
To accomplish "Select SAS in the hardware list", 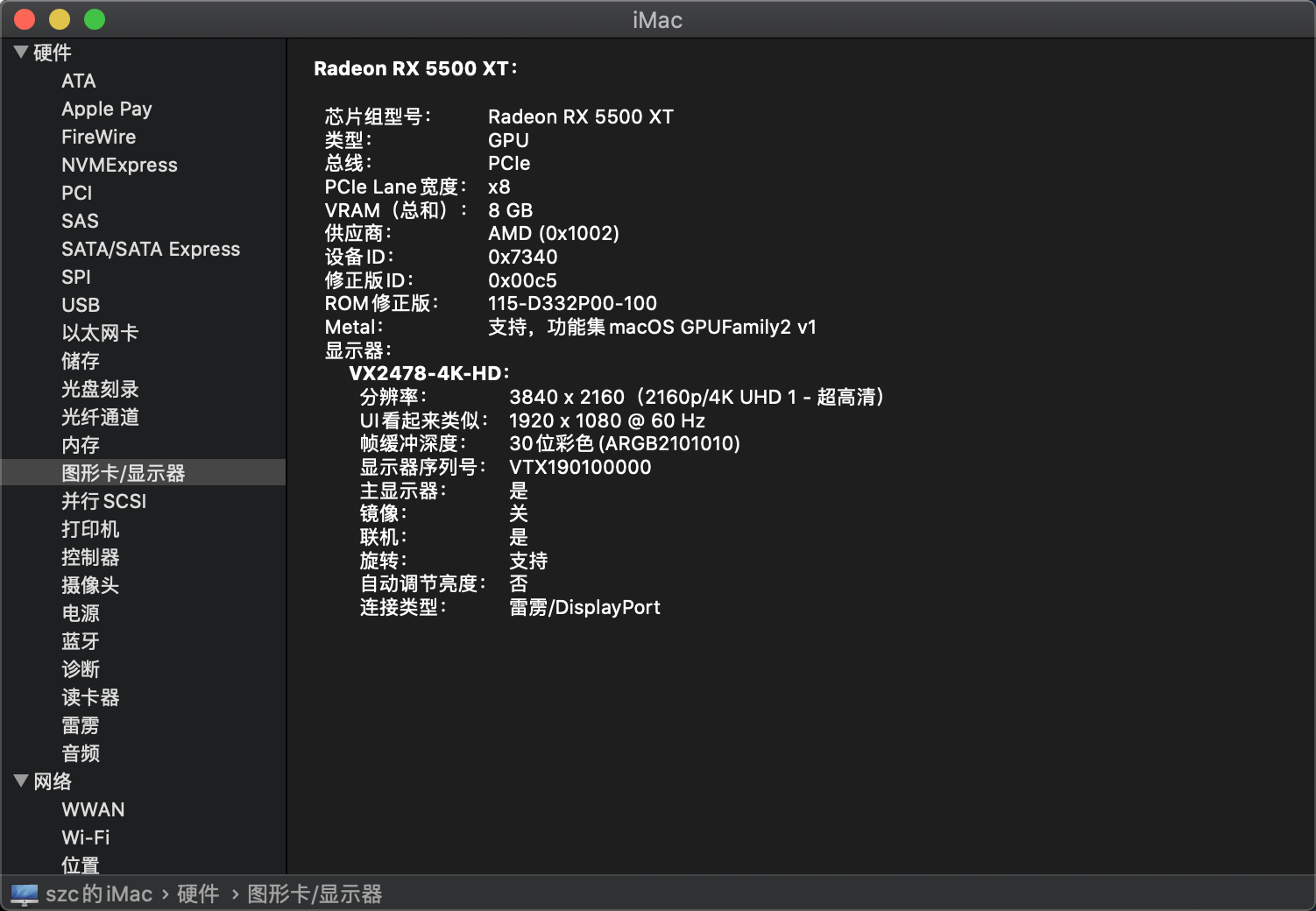I will click(x=80, y=221).
